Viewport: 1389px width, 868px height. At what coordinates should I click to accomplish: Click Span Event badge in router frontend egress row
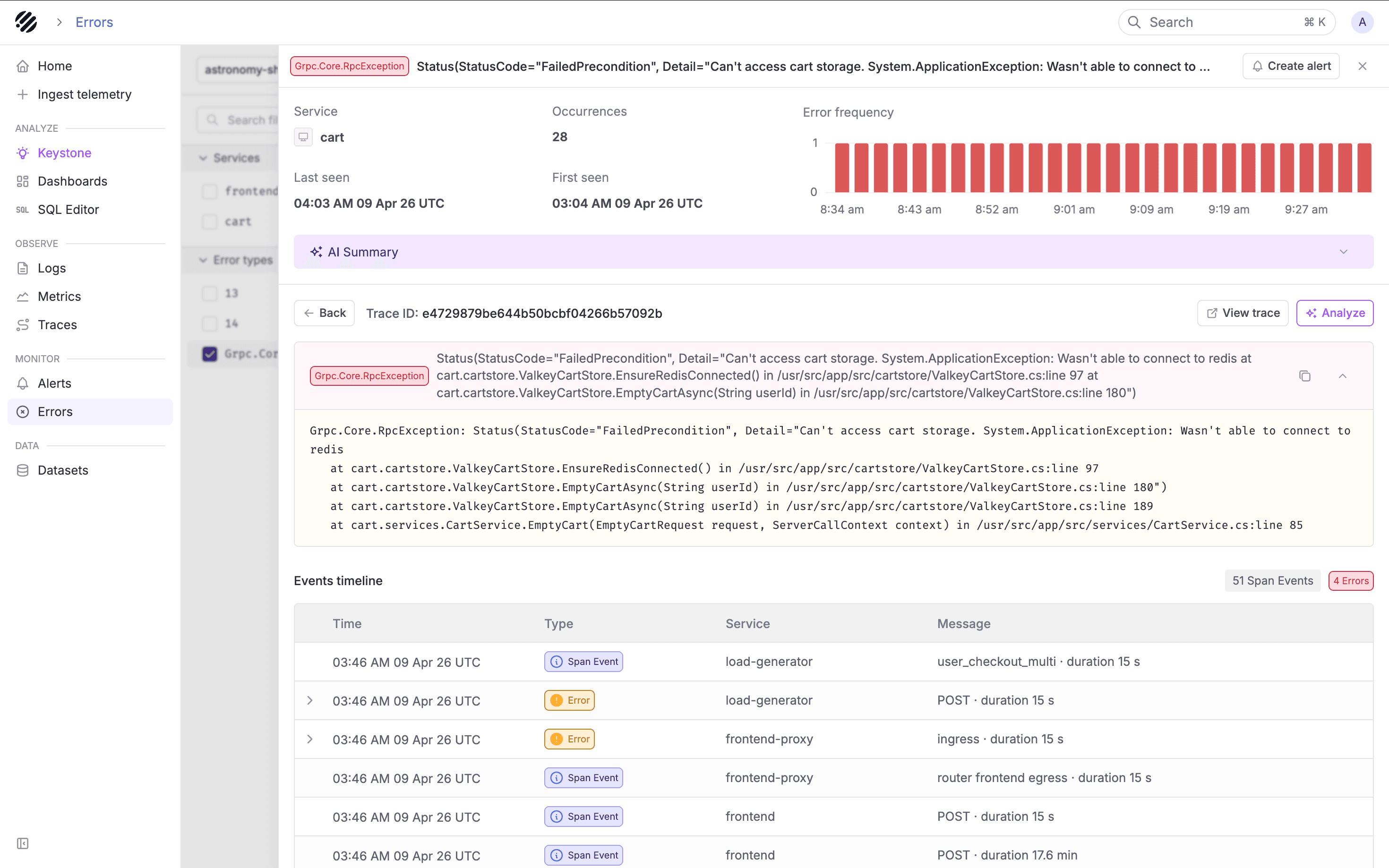click(583, 777)
